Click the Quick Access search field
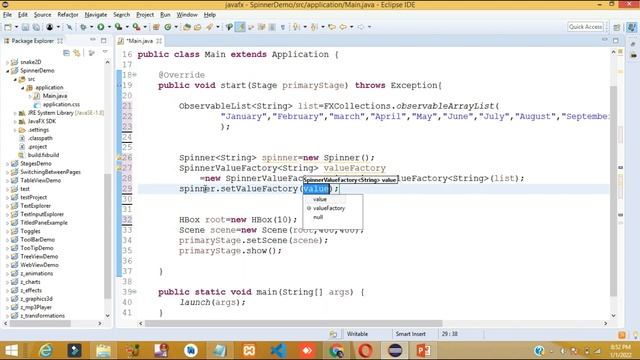The height and width of the screenshot is (360, 640). pos(585,27)
